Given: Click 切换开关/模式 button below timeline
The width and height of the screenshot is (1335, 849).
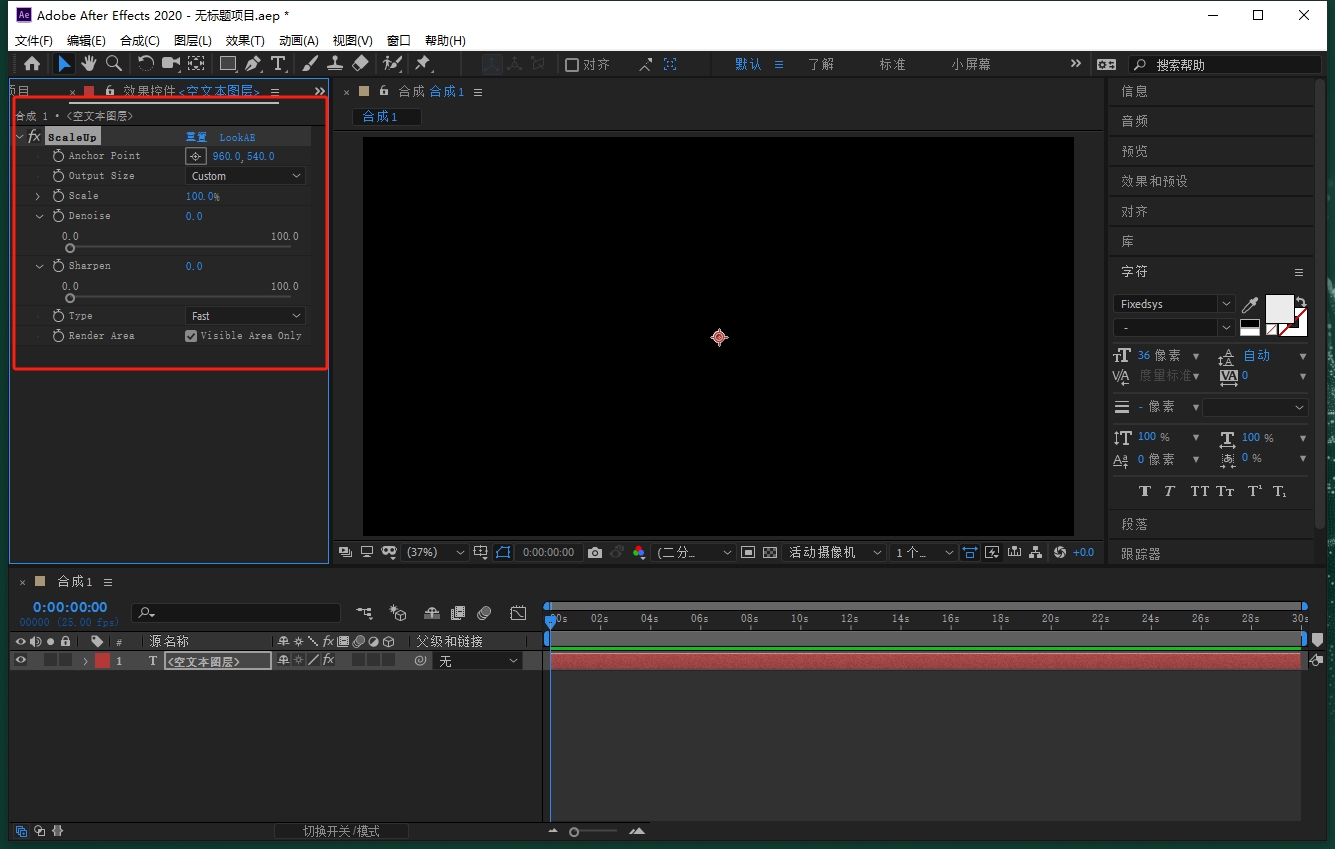Looking at the screenshot, I should (x=341, y=831).
